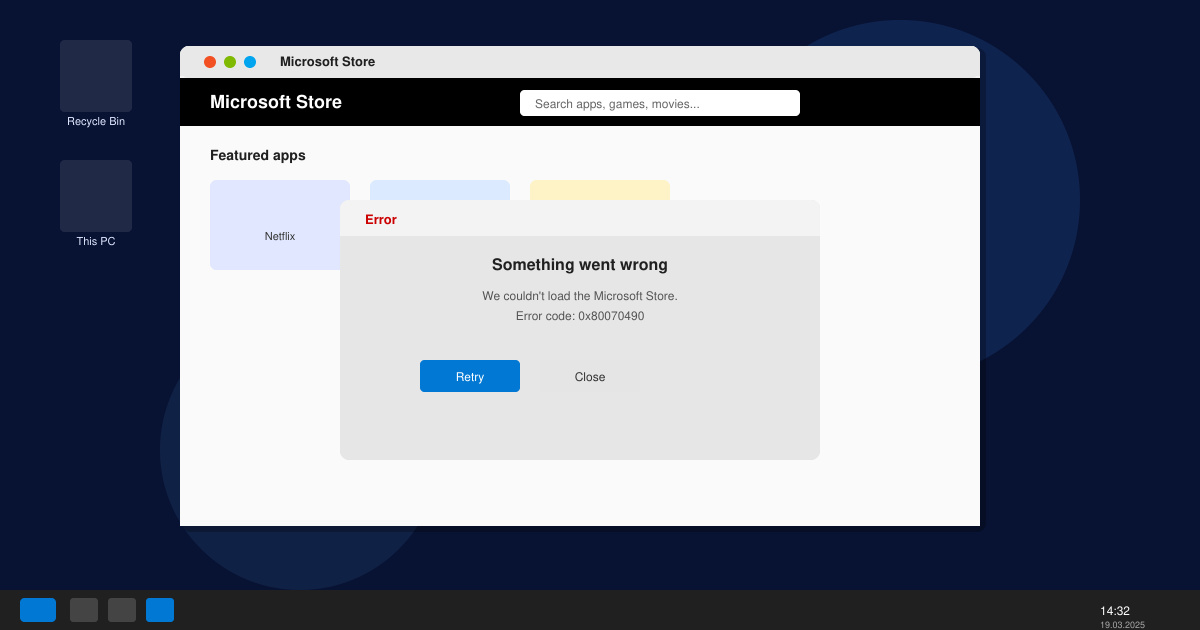Dismiss the error dialog with Close
The height and width of the screenshot is (630, 1200).
pos(590,376)
